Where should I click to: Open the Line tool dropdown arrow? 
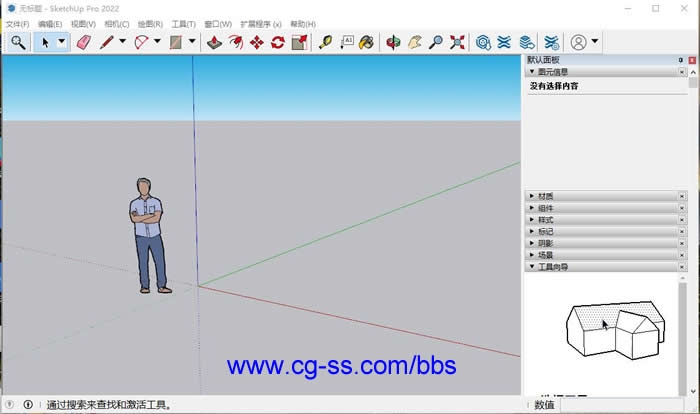(122, 42)
